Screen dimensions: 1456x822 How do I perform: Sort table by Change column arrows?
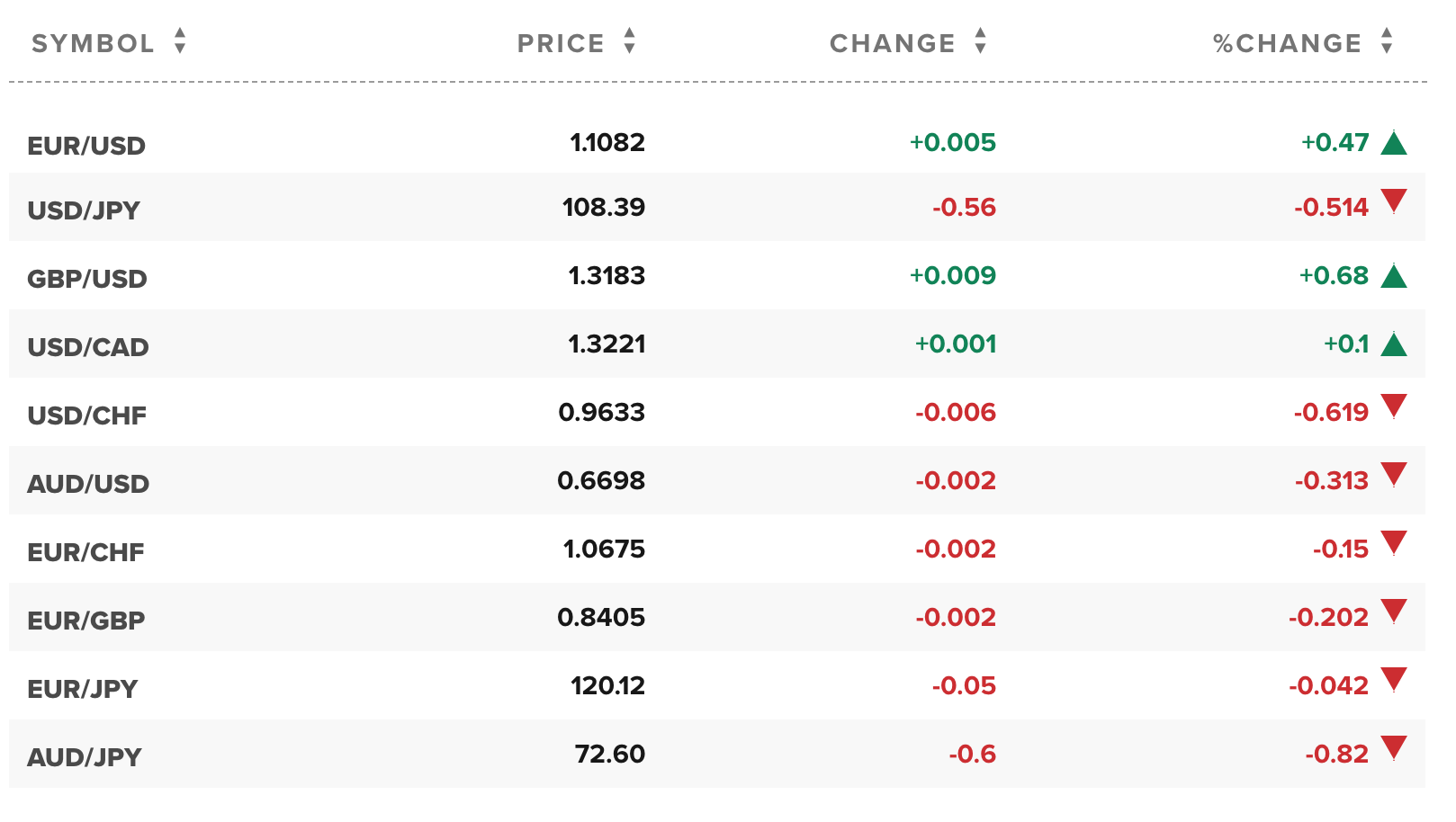[980, 41]
